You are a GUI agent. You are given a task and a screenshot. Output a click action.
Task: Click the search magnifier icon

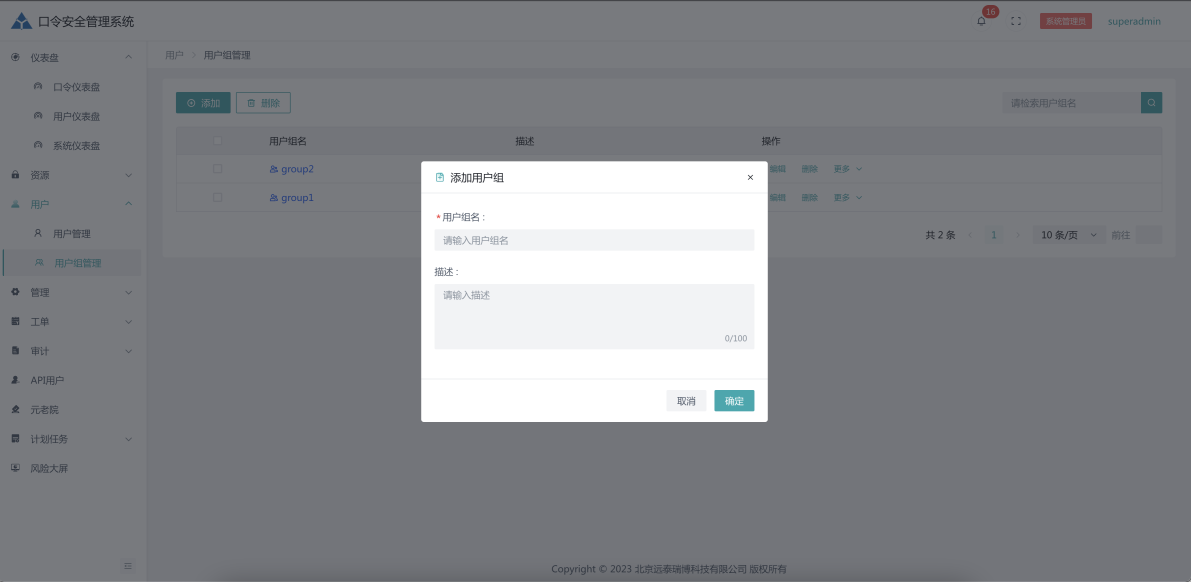pyautogui.click(x=1152, y=102)
